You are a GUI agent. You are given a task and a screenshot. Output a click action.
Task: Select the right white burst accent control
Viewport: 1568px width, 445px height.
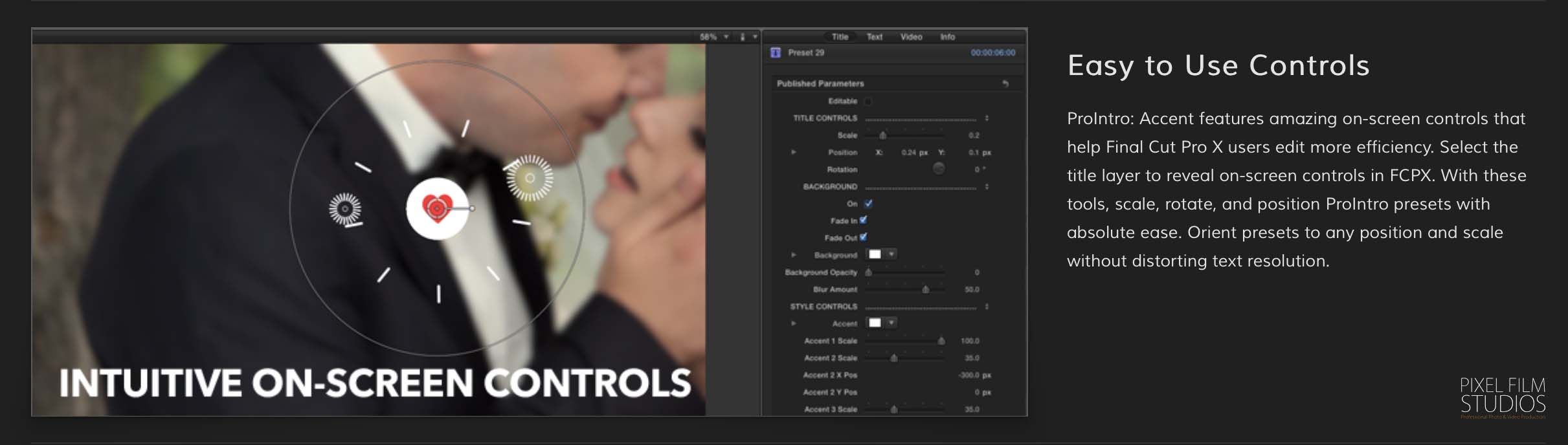(x=530, y=178)
